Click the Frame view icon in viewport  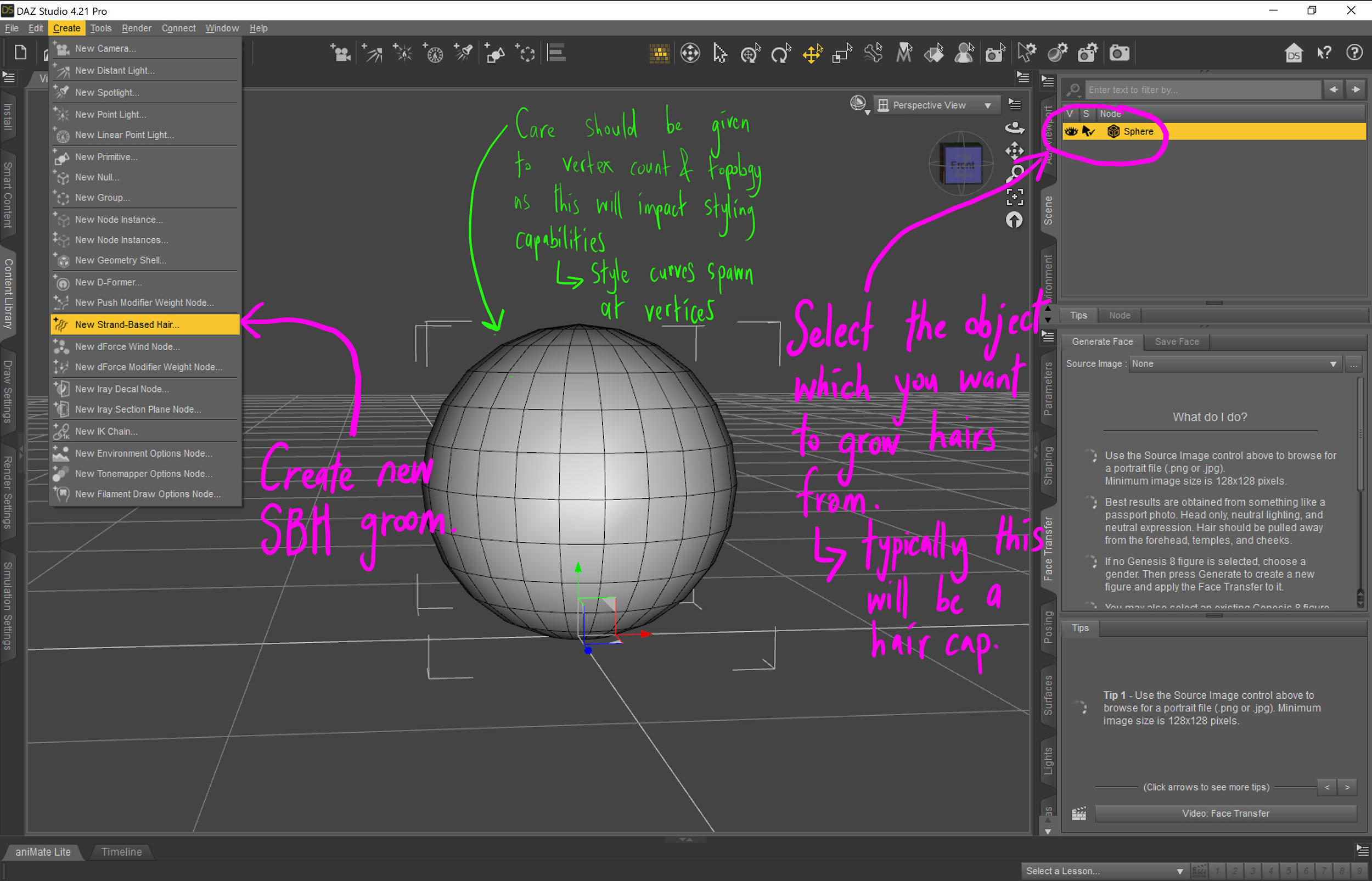[x=1015, y=197]
